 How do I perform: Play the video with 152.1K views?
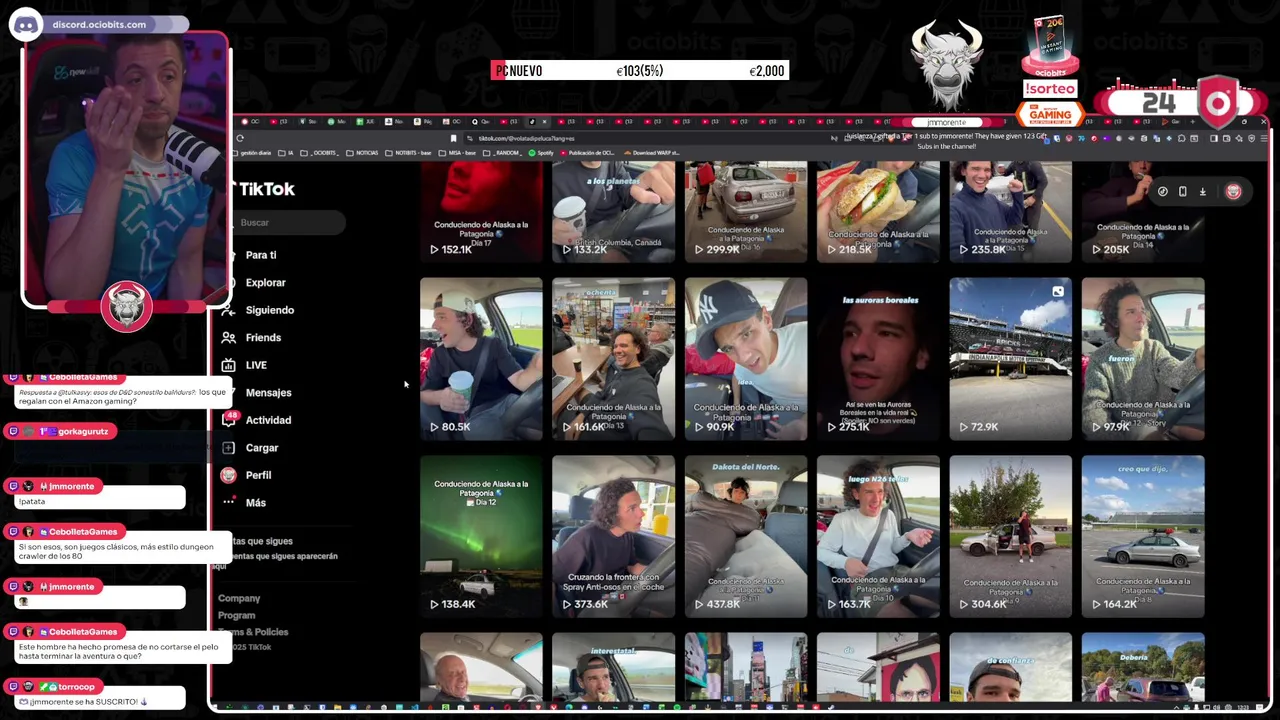point(481,212)
